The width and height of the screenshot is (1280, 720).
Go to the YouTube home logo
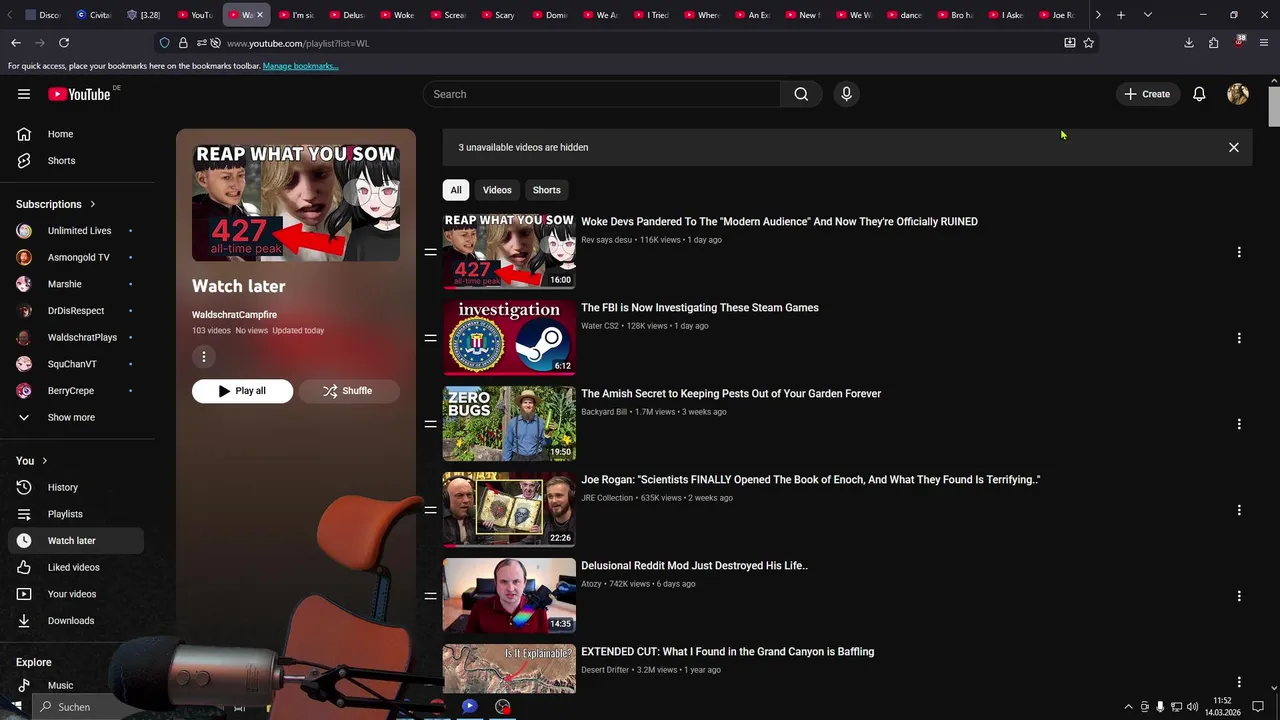(79, 94)
